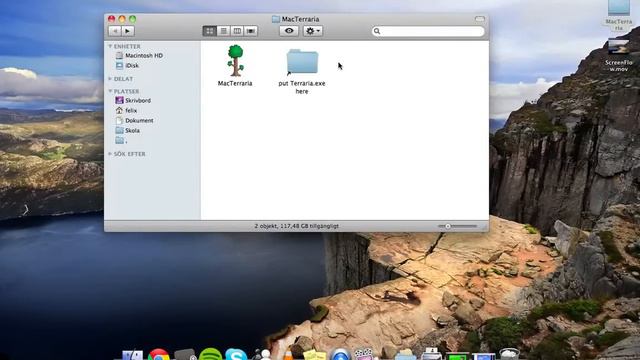Click the felix house icon

click(x=119, y=110)
